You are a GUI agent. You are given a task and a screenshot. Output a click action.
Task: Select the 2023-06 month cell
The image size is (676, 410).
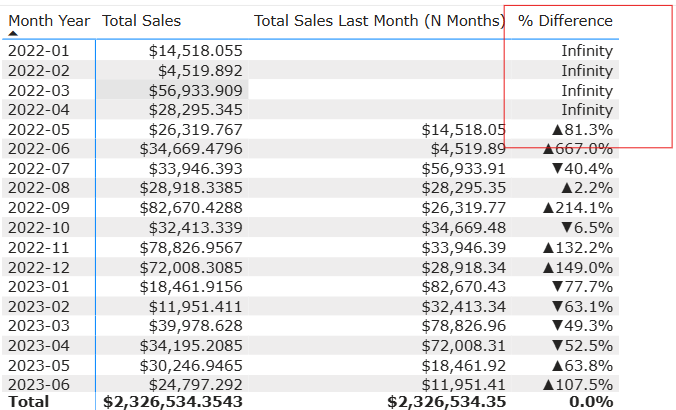[x=32, y=382]
